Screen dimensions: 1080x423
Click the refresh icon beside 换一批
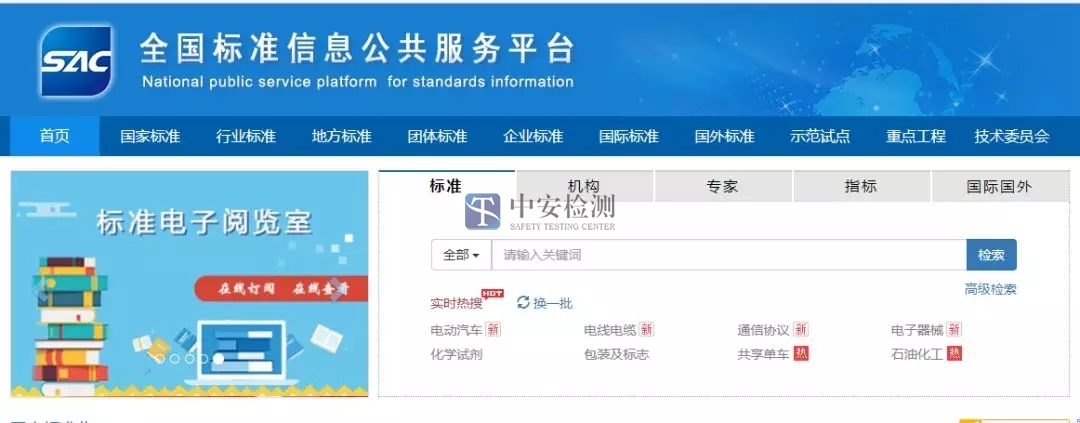[523, 302]
